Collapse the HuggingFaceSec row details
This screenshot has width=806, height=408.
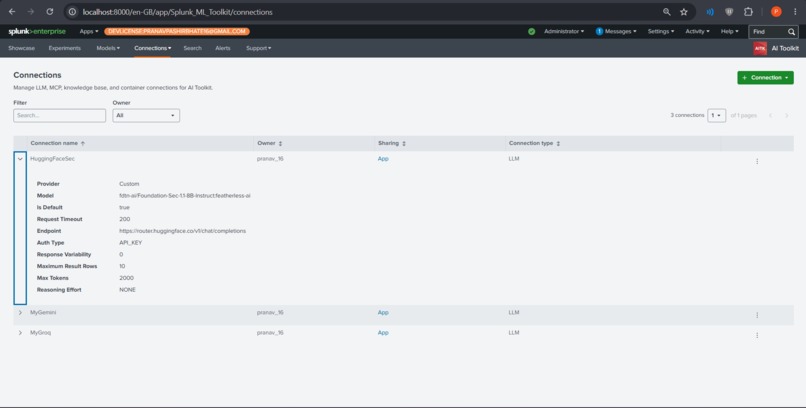coord(20,159)
